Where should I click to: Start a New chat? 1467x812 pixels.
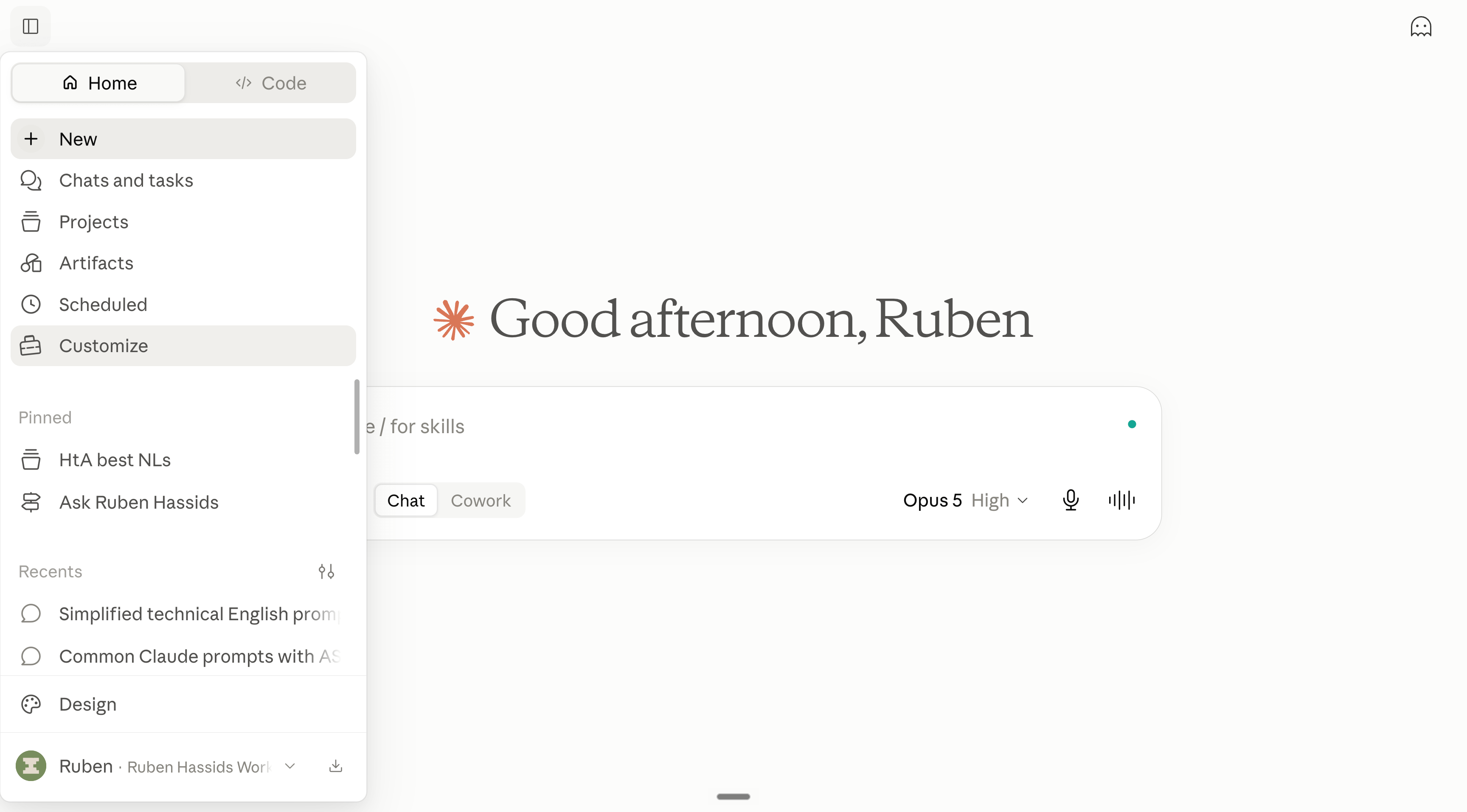pyautogui.click(x=183, y=139)
